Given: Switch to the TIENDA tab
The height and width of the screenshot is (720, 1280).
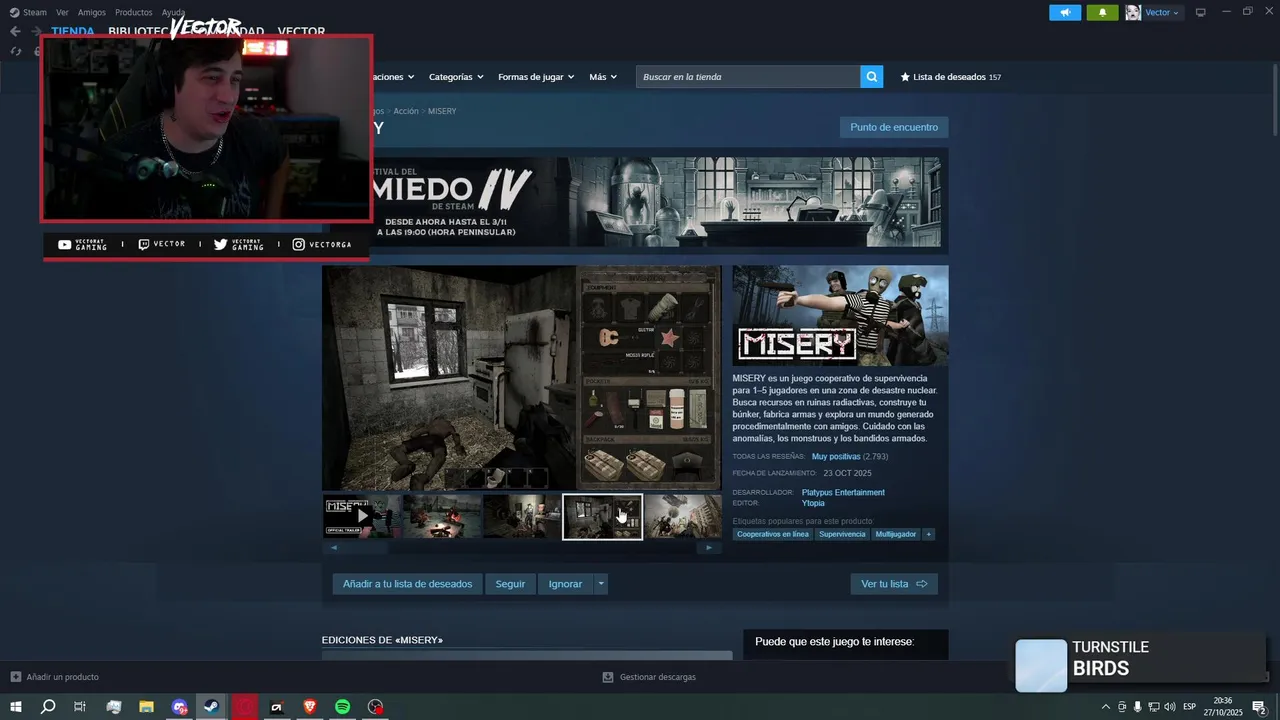Looking at the screenshot, I should (x=73, y=31).
